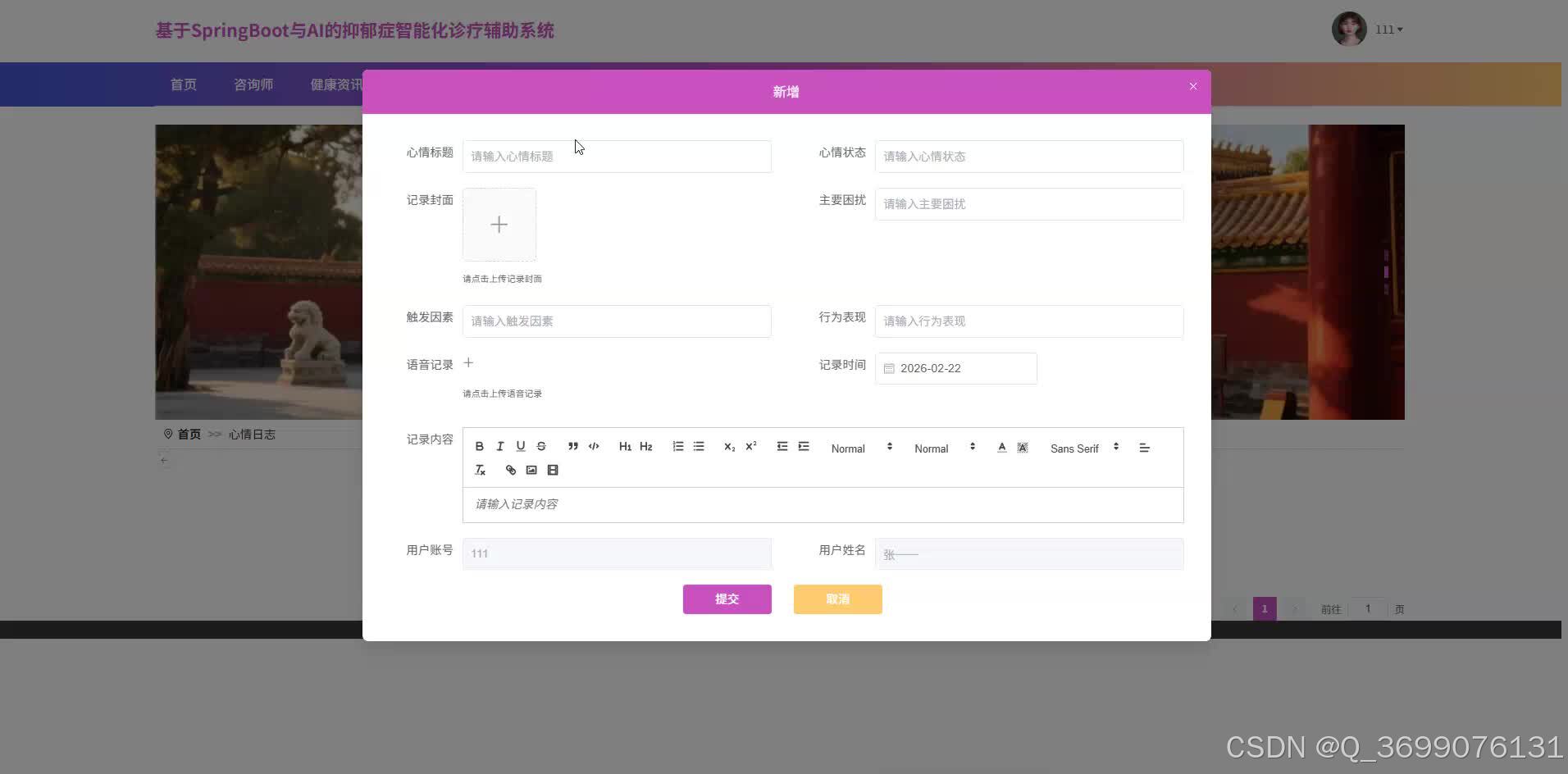Open the first Normal size dropdown

(x=861, y=448)
